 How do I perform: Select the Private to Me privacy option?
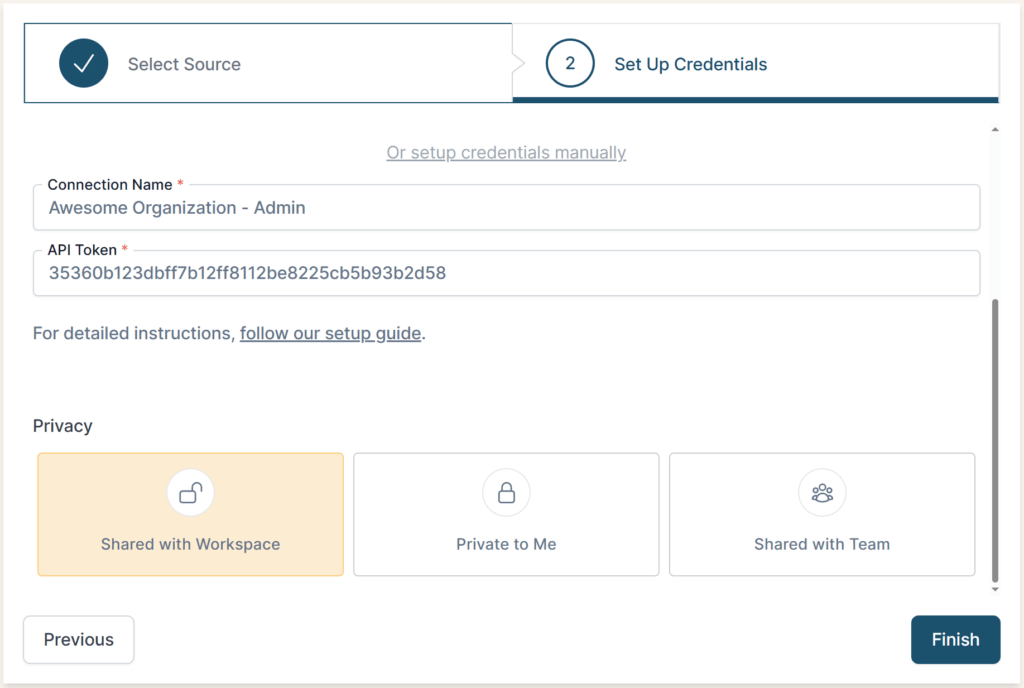(x=506, y=514)
